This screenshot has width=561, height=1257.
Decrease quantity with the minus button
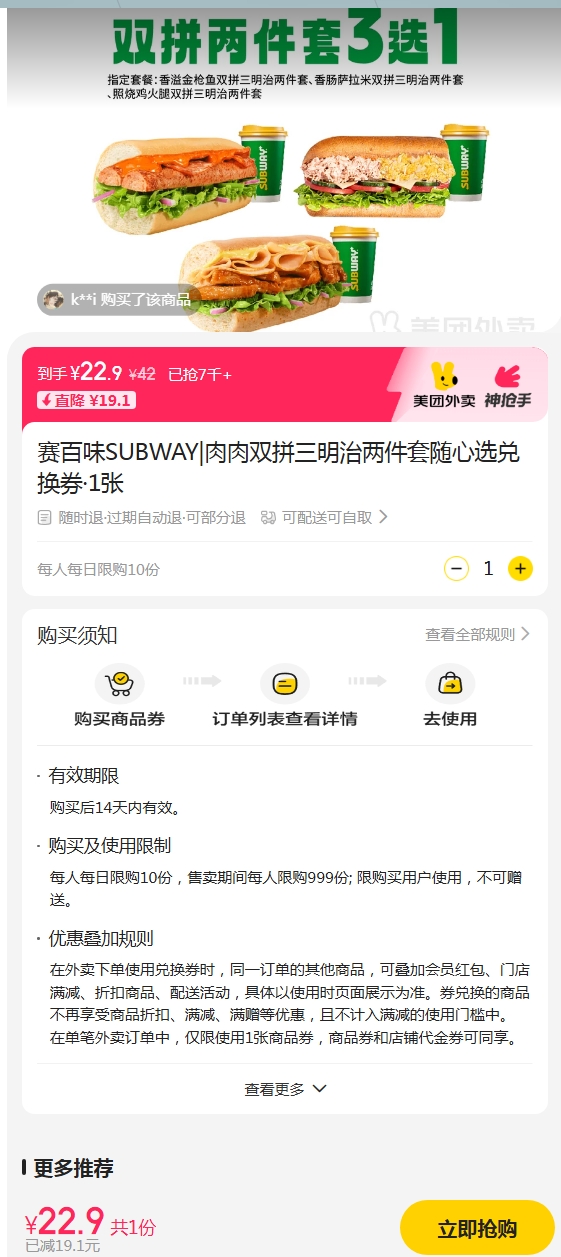(456, 569)
